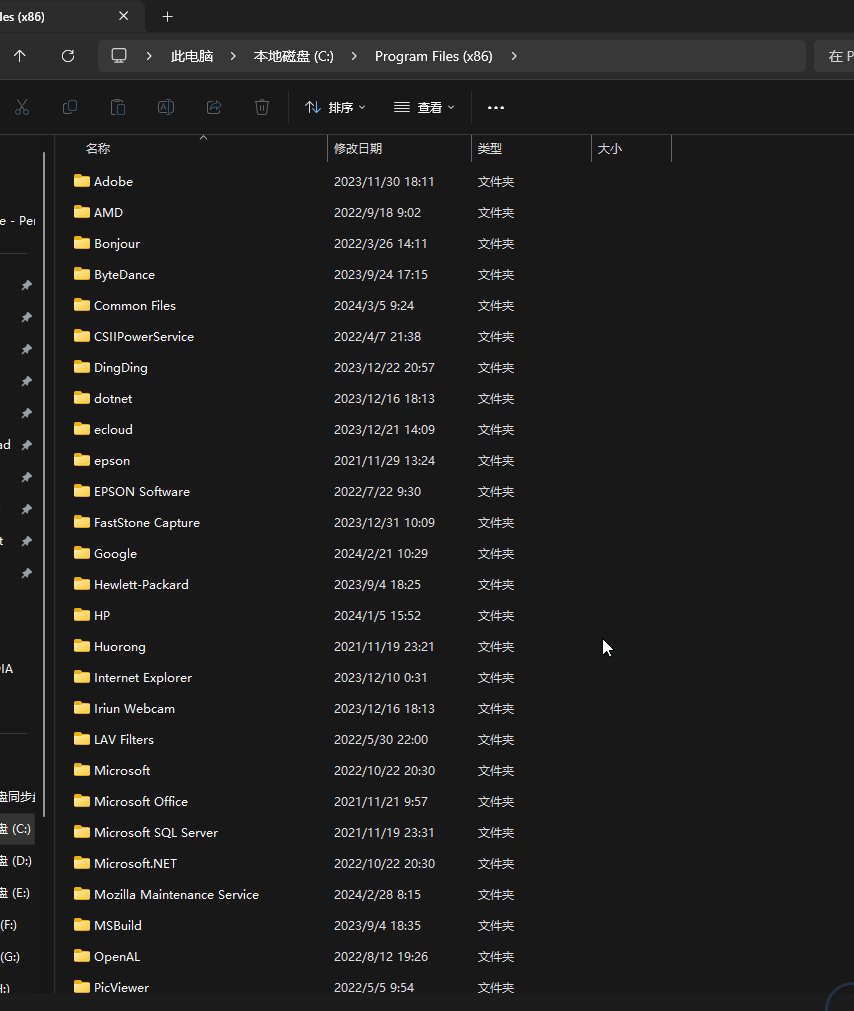Click the Rename icon in toolbar
This screenshot has height=1011, width=854.
pos(166,107)
